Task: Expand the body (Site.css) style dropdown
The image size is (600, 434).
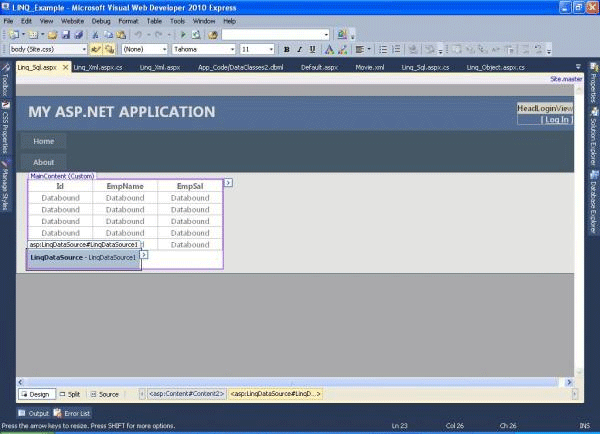Action: (83, 49)
